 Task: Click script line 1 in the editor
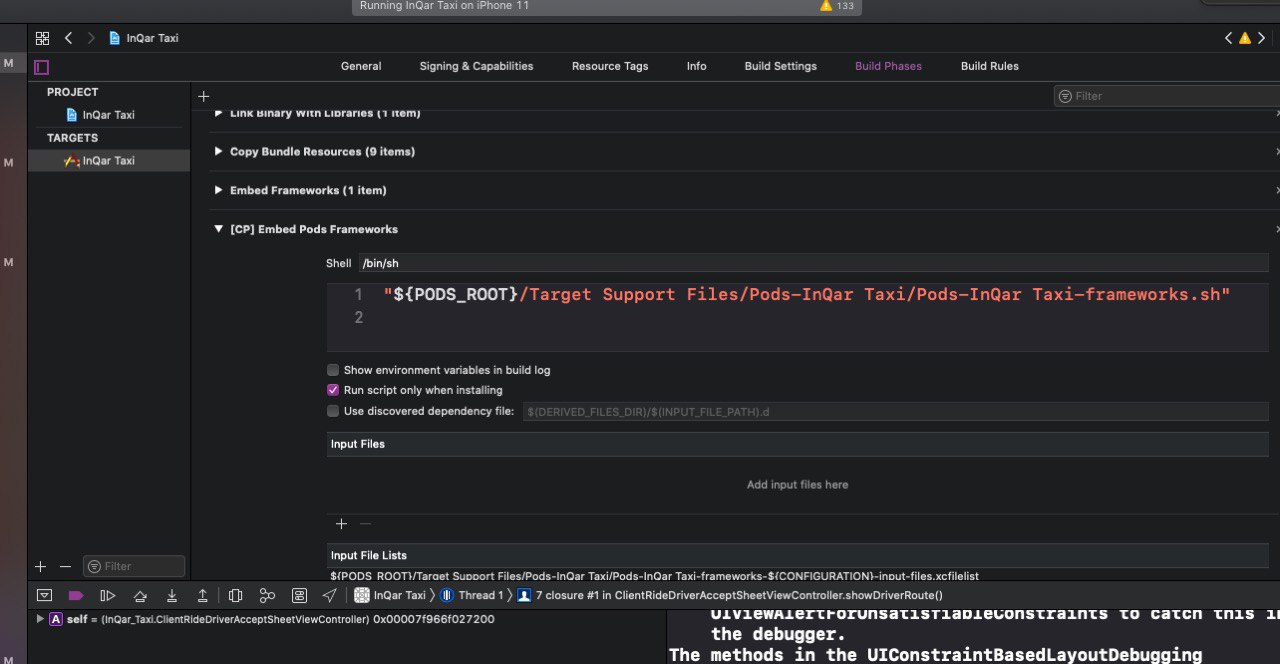click(806, 295)
